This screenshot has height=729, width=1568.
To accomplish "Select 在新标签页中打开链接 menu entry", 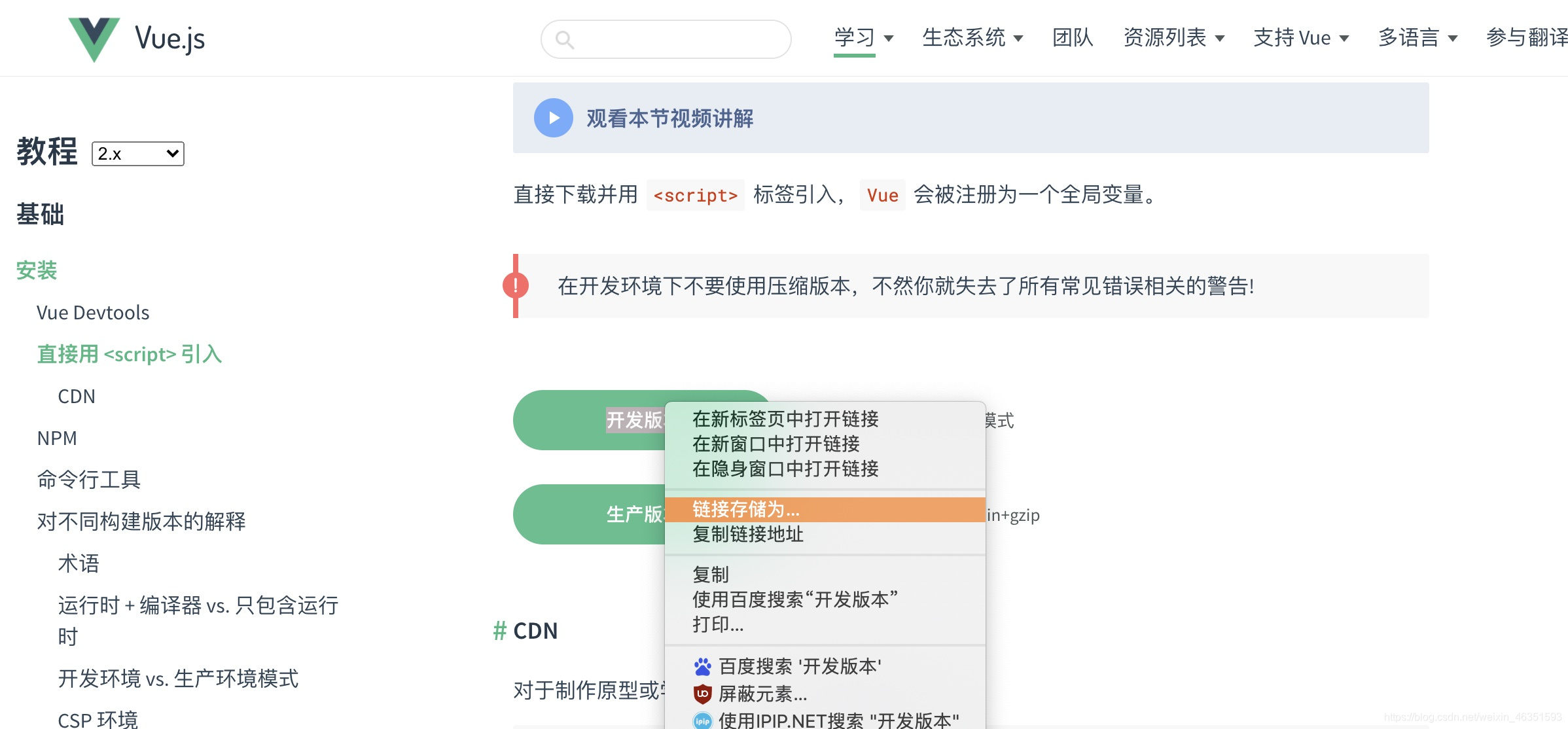I will point(825,419).
